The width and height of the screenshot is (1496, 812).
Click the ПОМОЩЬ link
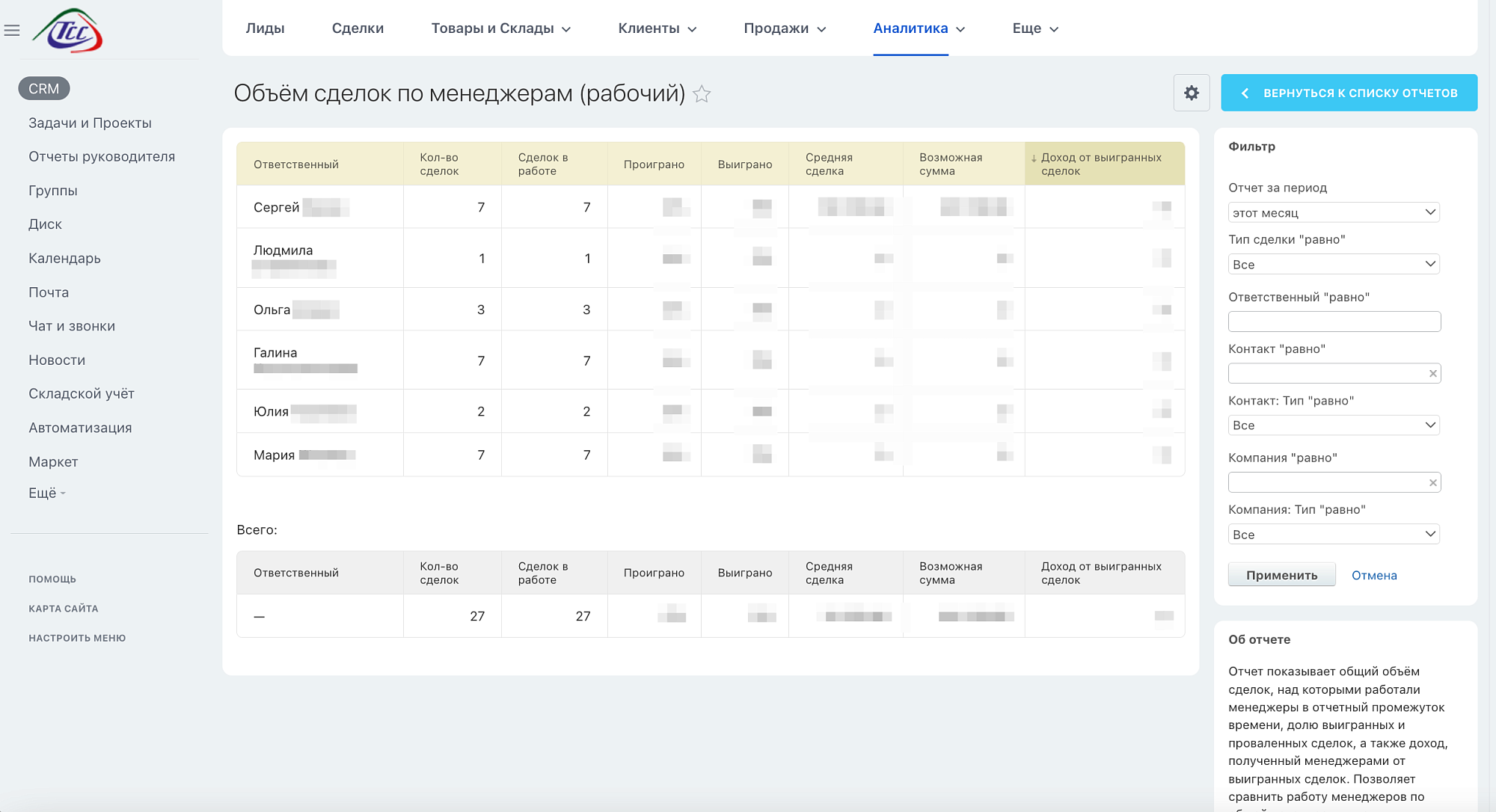pos(52,579)
